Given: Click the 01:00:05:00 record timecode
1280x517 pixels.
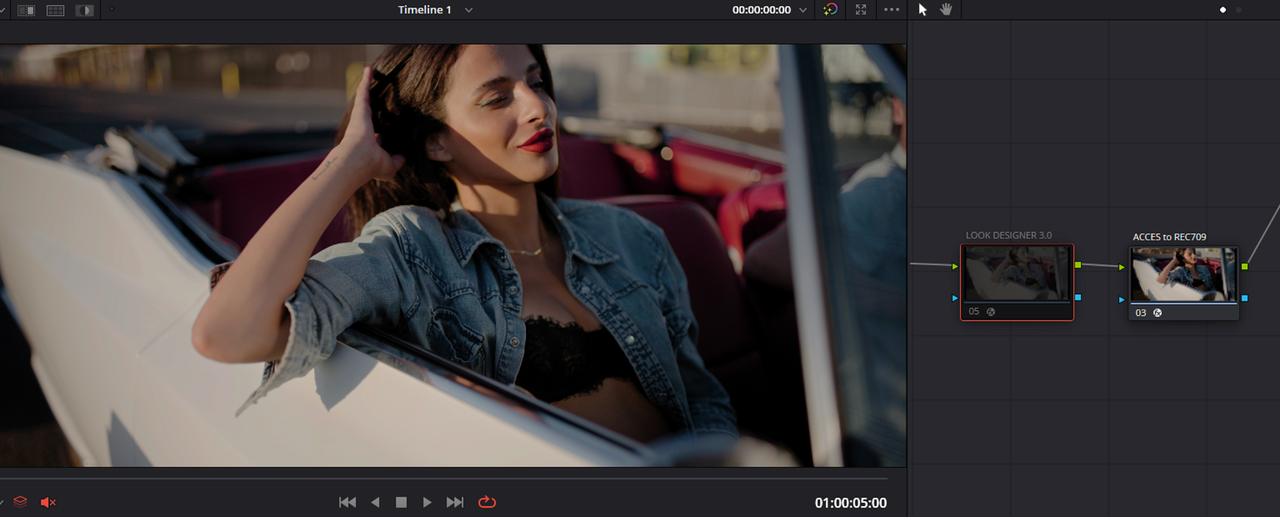Looking at the screenshot, I should [851, 503].
